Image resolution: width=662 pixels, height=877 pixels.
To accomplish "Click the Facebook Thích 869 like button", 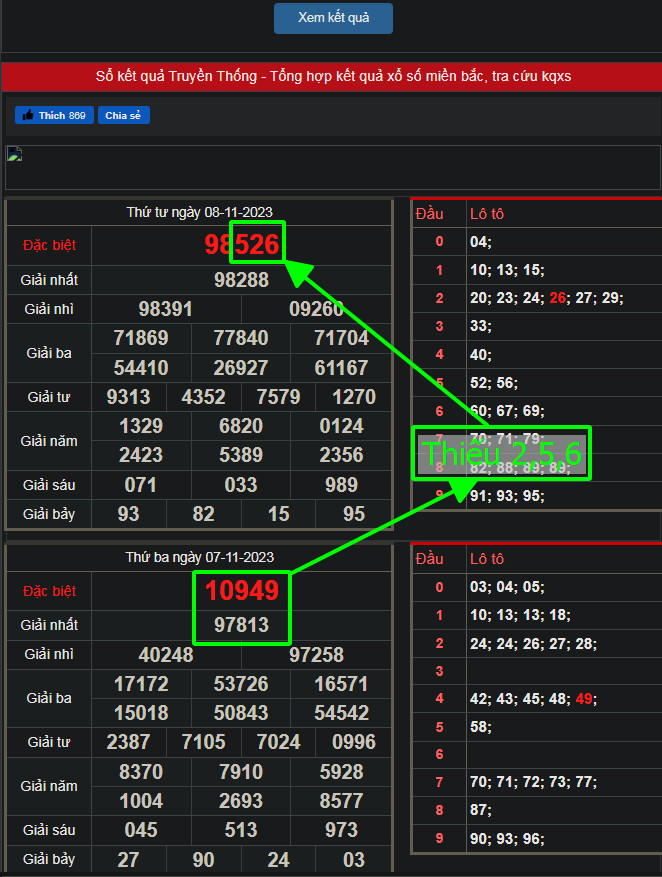I will point(54,115).
